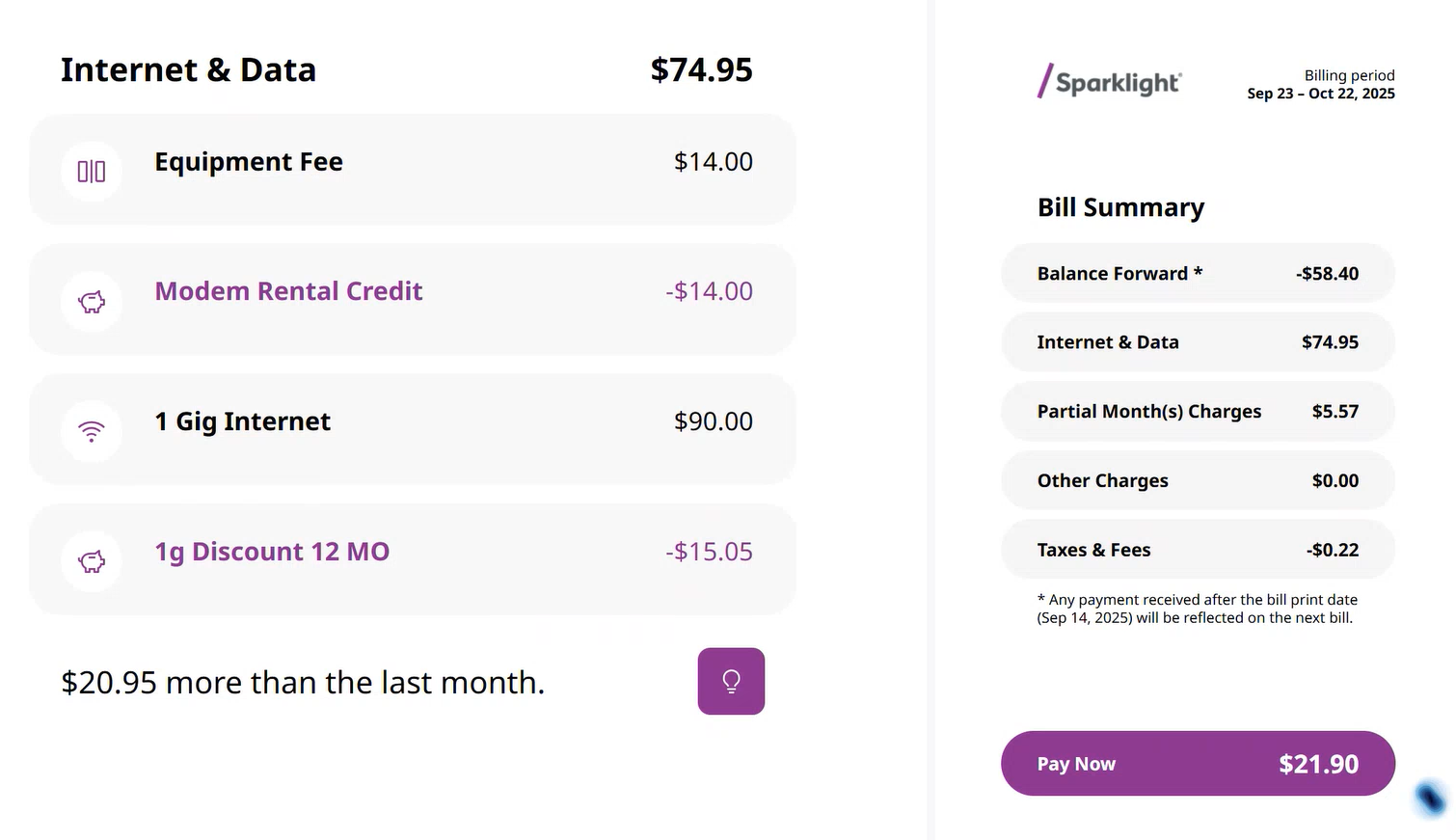Click the Equipment Fee device icon
Image resolution: width=1456 pixels, height=840 pixels.
pos(92,172)
